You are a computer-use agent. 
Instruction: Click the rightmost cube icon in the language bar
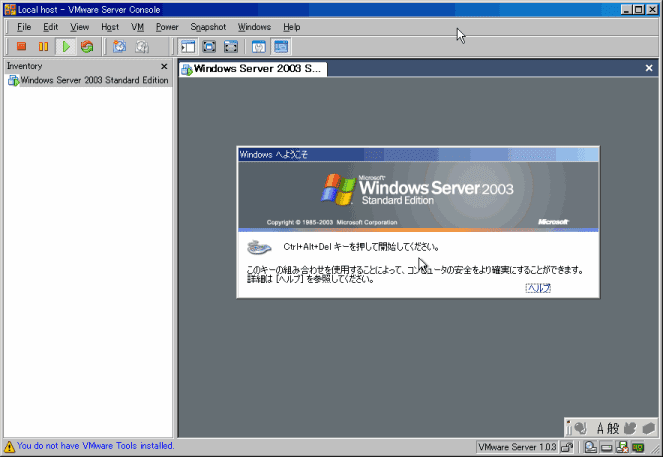click(649, 429)
